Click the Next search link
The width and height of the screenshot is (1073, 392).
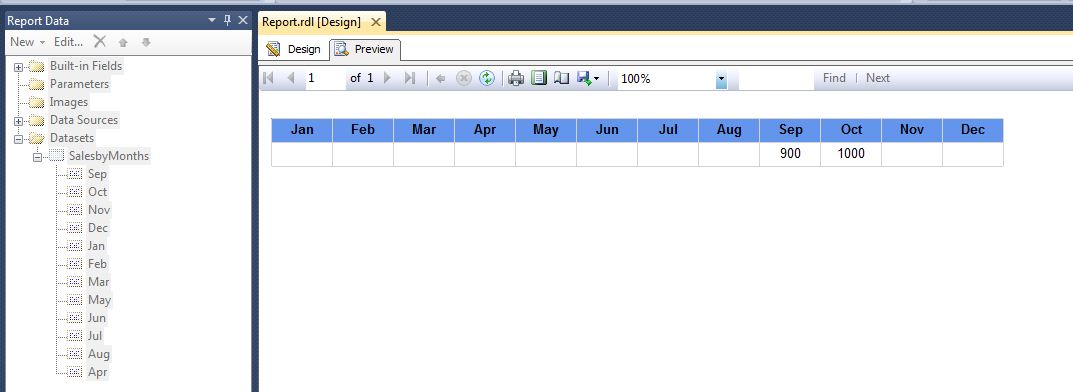pos(878,78)
